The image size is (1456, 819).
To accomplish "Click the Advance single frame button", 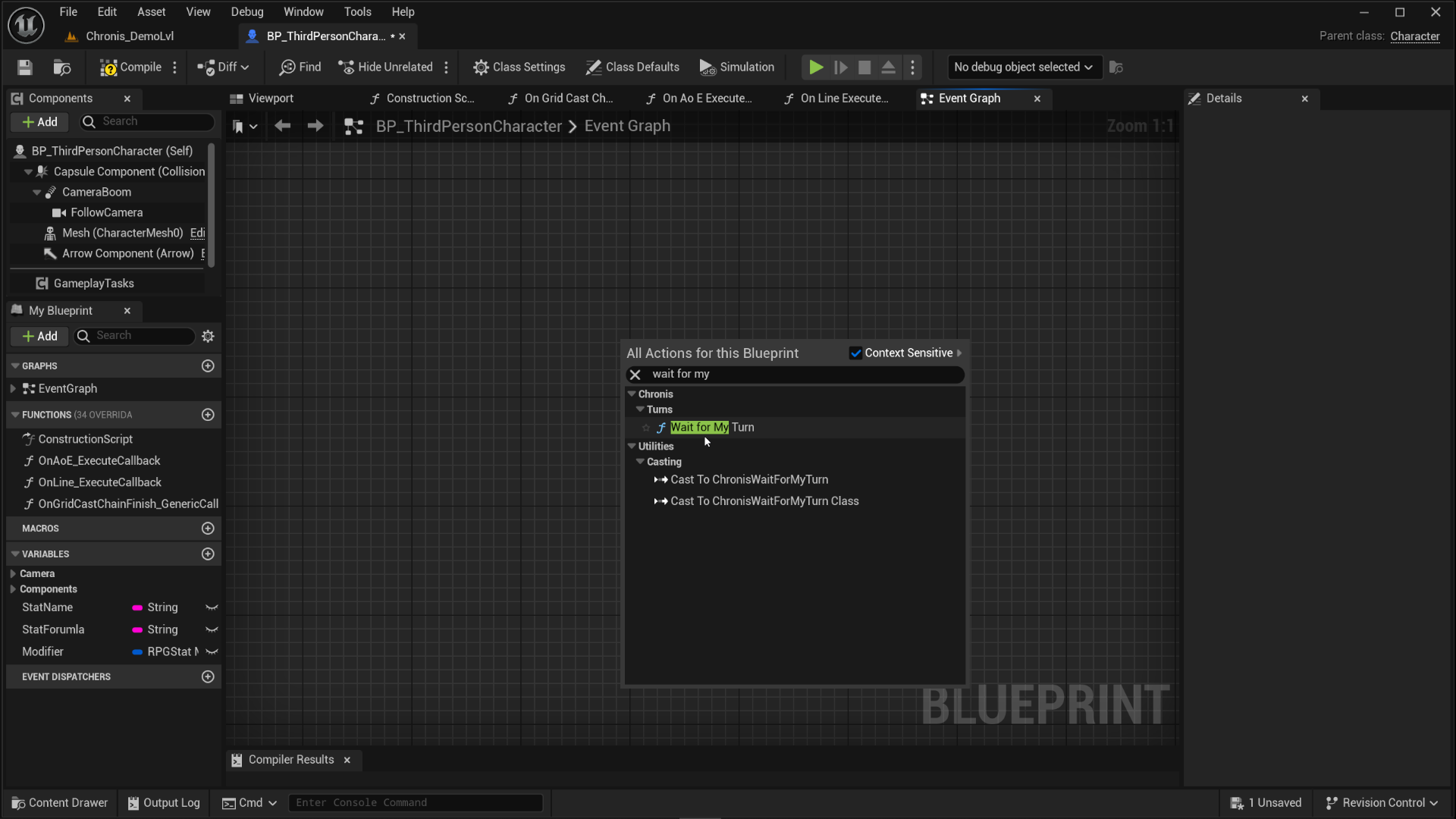I will click(840, 67).
